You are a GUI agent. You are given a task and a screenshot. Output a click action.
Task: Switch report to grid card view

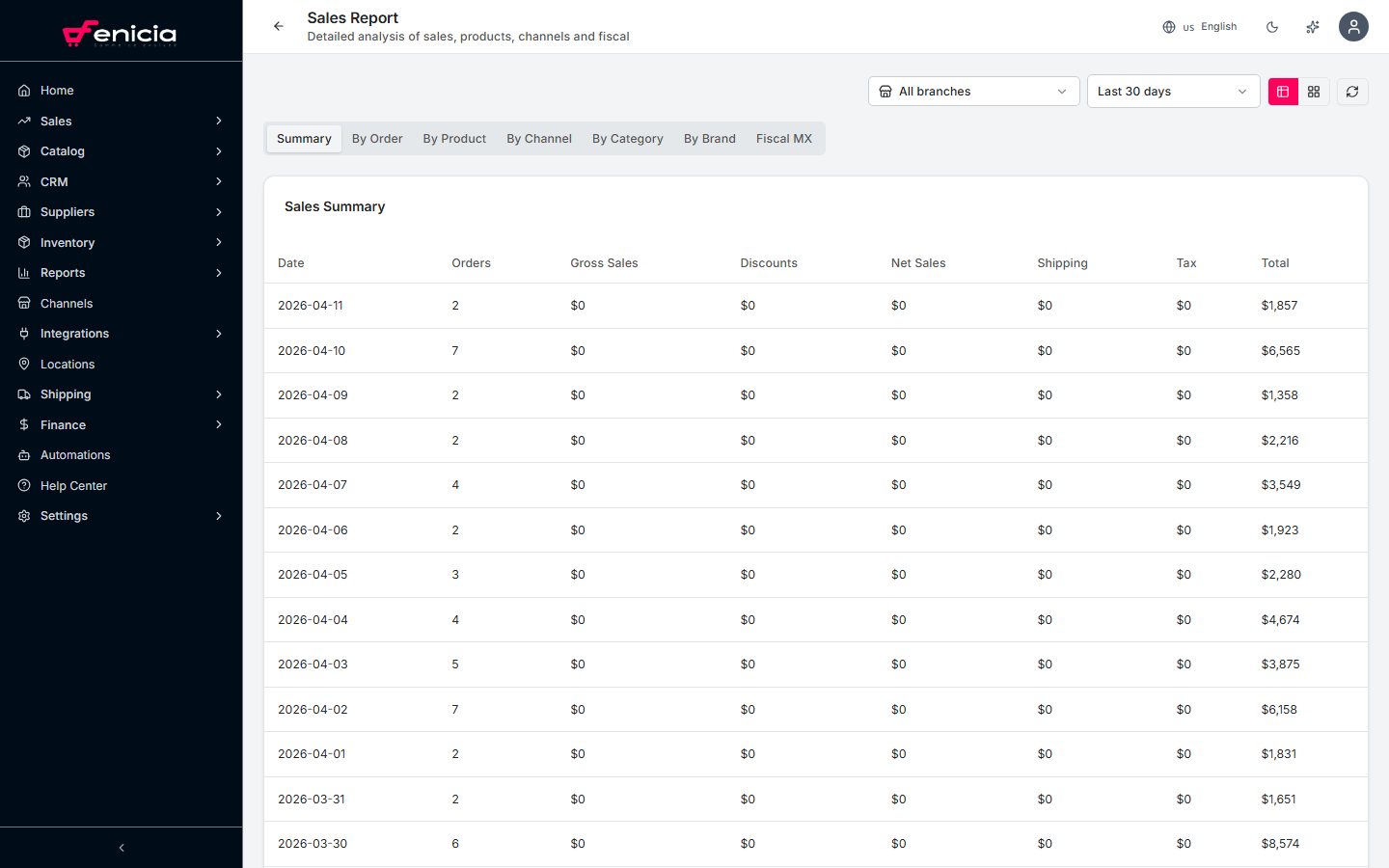pos(1314,91)
